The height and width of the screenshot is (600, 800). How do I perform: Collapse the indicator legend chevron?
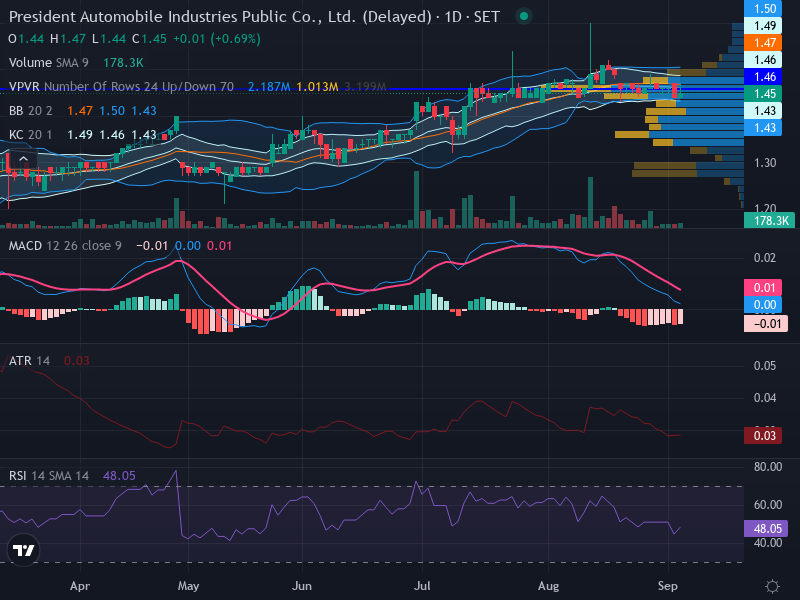(x=23, y=160)
